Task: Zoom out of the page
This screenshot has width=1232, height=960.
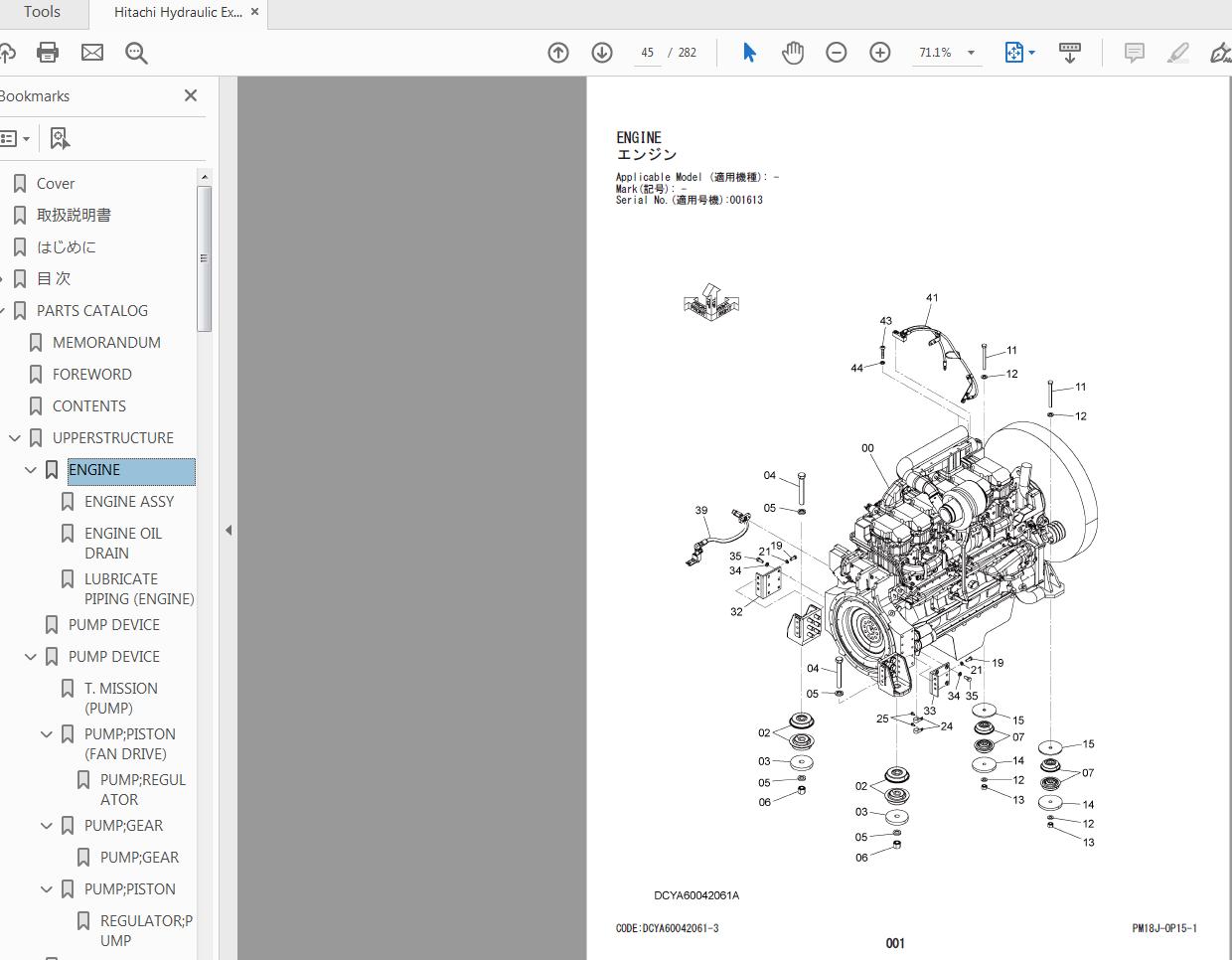Action: [x=837, y=53]
